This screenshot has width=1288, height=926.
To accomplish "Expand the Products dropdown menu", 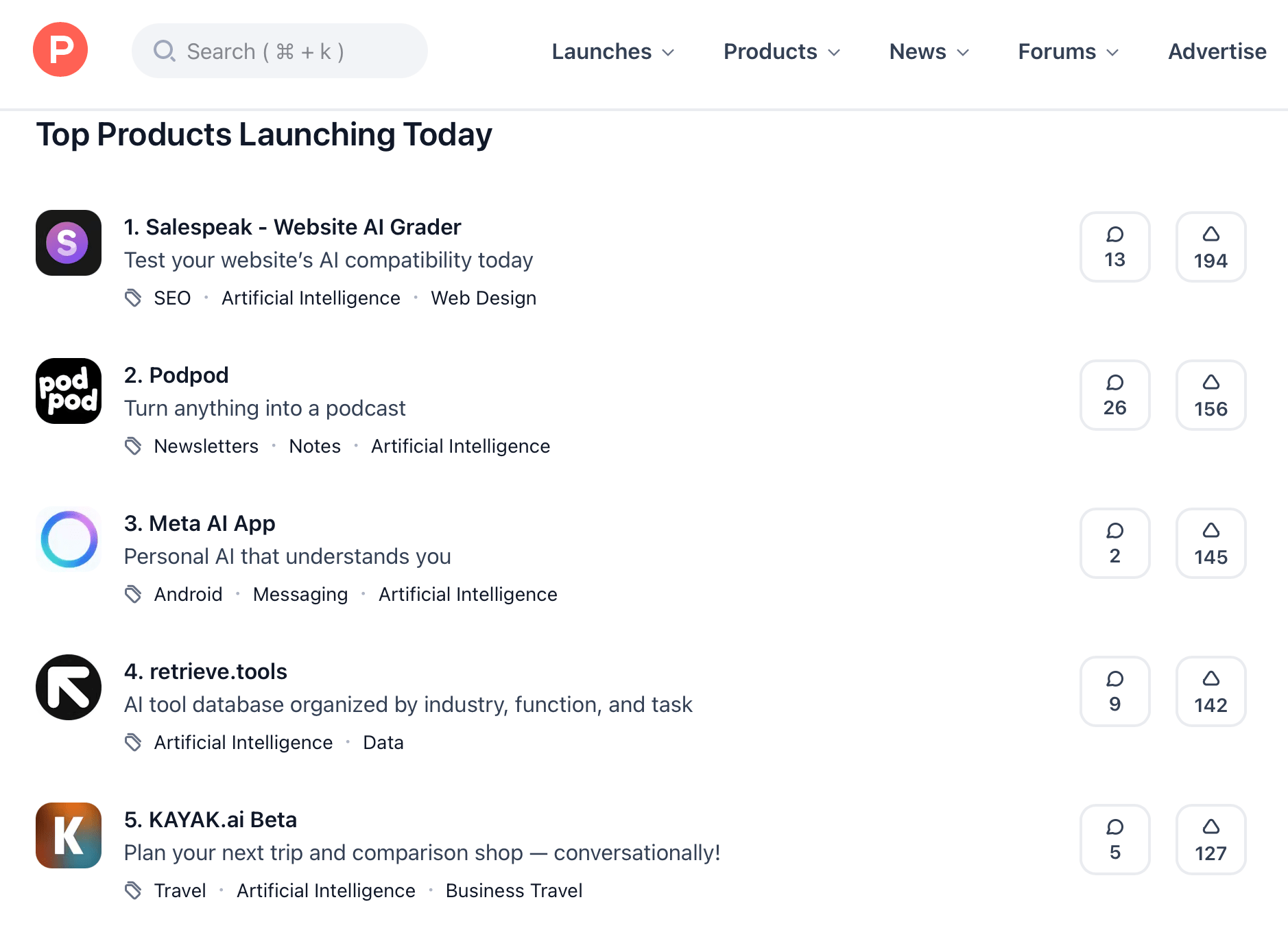I will [782, 51].
